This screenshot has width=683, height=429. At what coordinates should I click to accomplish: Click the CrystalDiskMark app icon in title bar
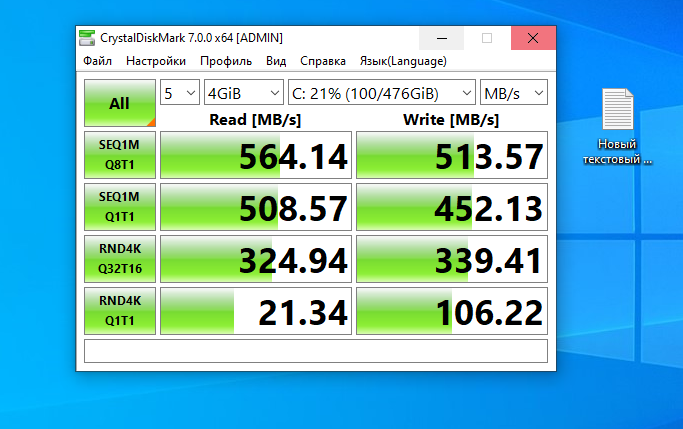pos(87,38)
